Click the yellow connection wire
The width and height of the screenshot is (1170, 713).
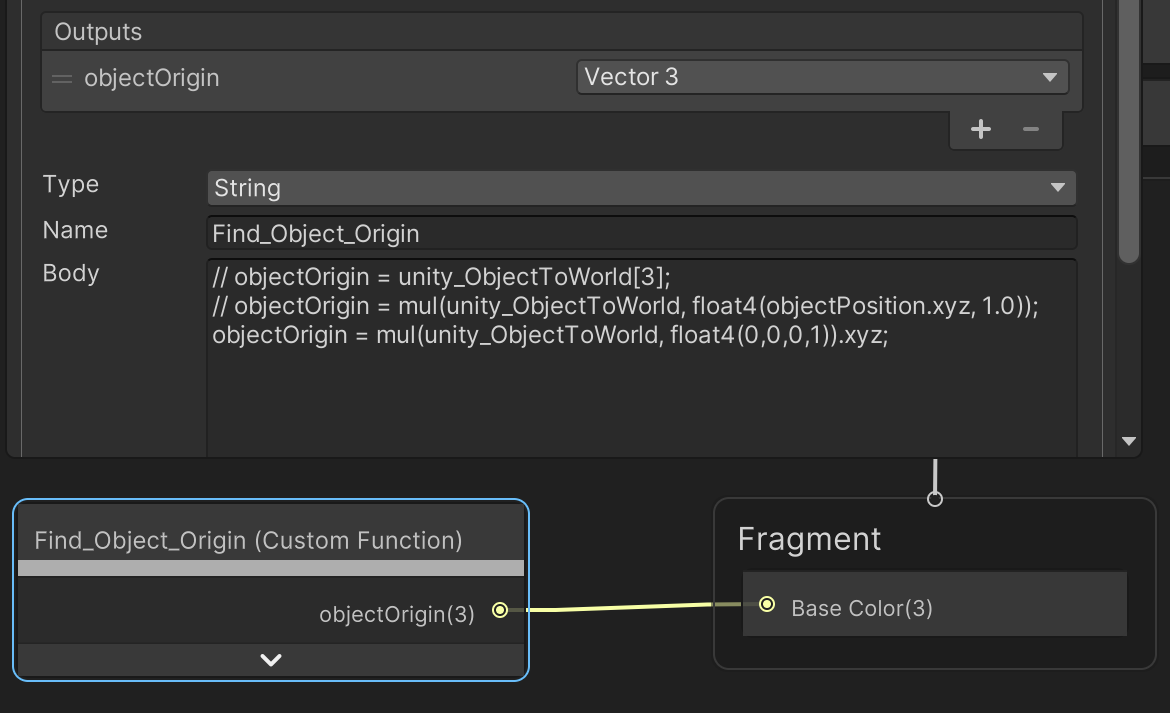point(630,607)
